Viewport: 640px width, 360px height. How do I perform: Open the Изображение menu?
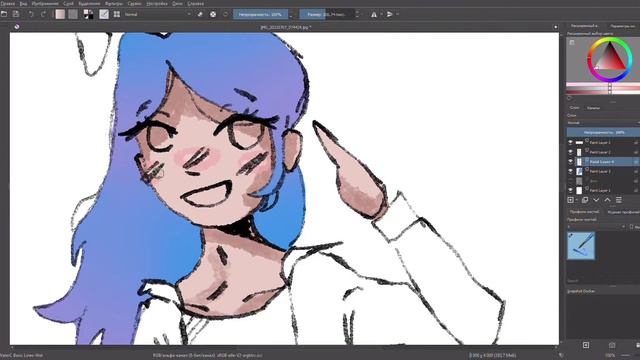coord(45,3)
